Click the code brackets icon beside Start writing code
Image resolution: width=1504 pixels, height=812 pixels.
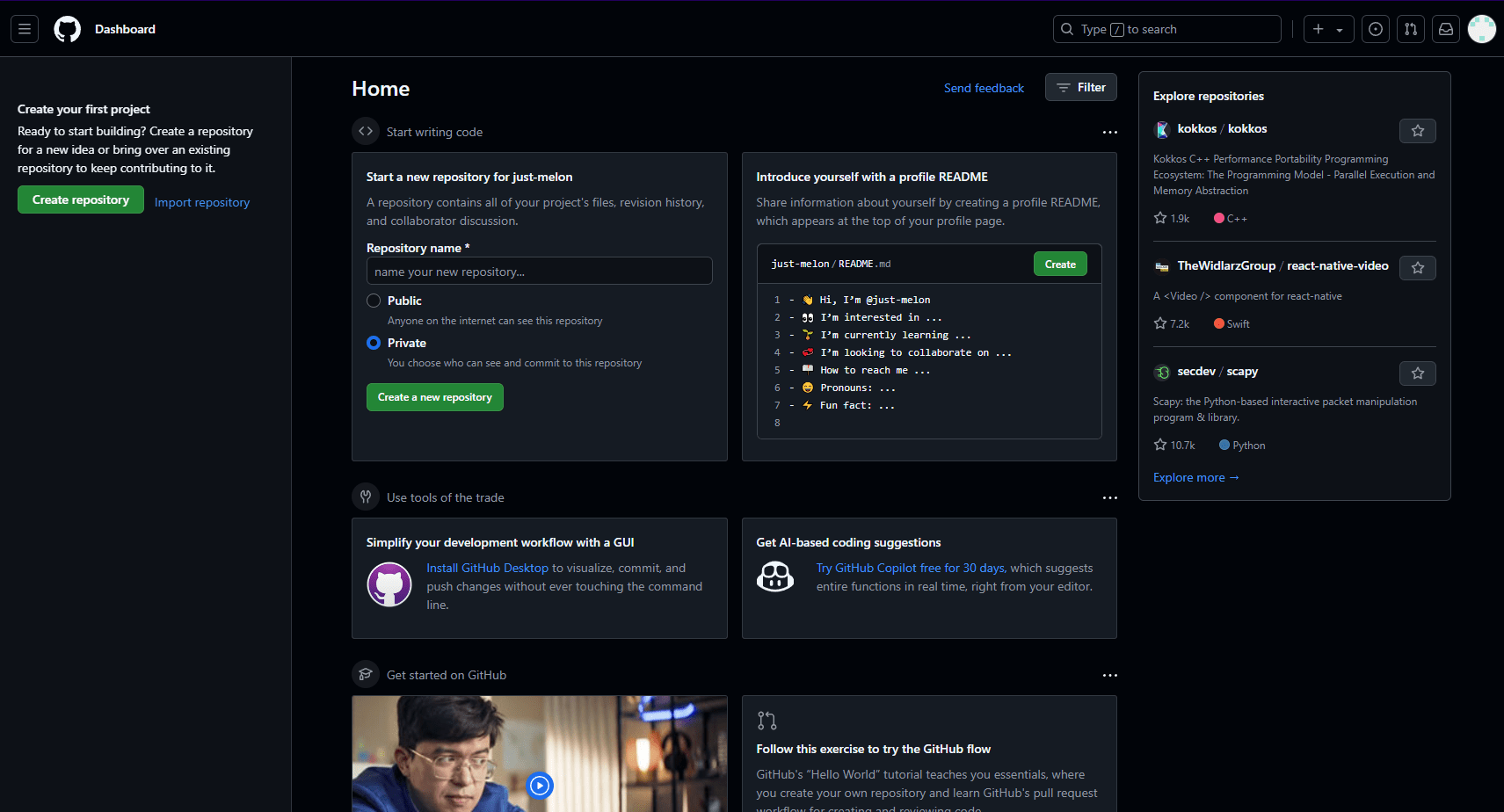[x=366, y=131]
